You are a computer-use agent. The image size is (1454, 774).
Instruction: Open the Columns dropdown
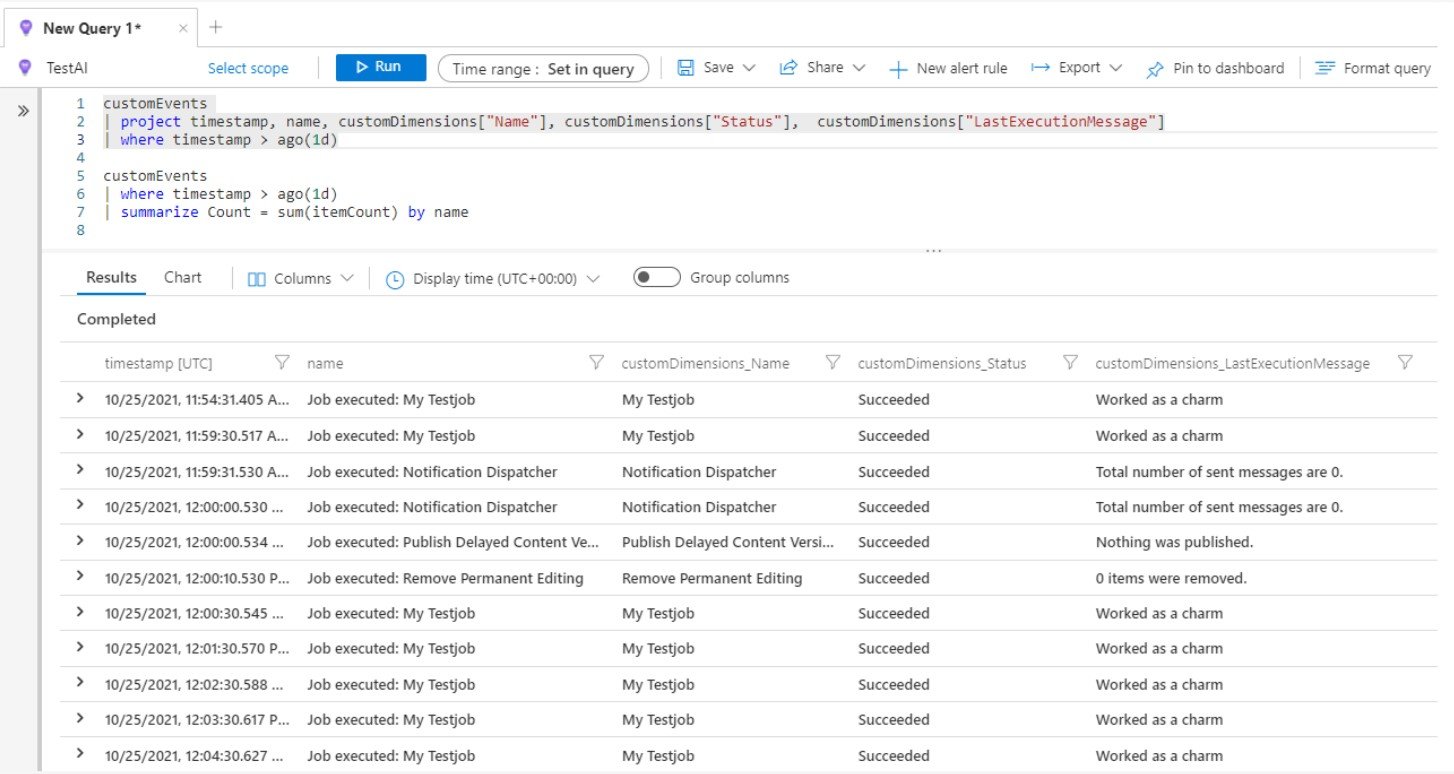click(300, 279)
